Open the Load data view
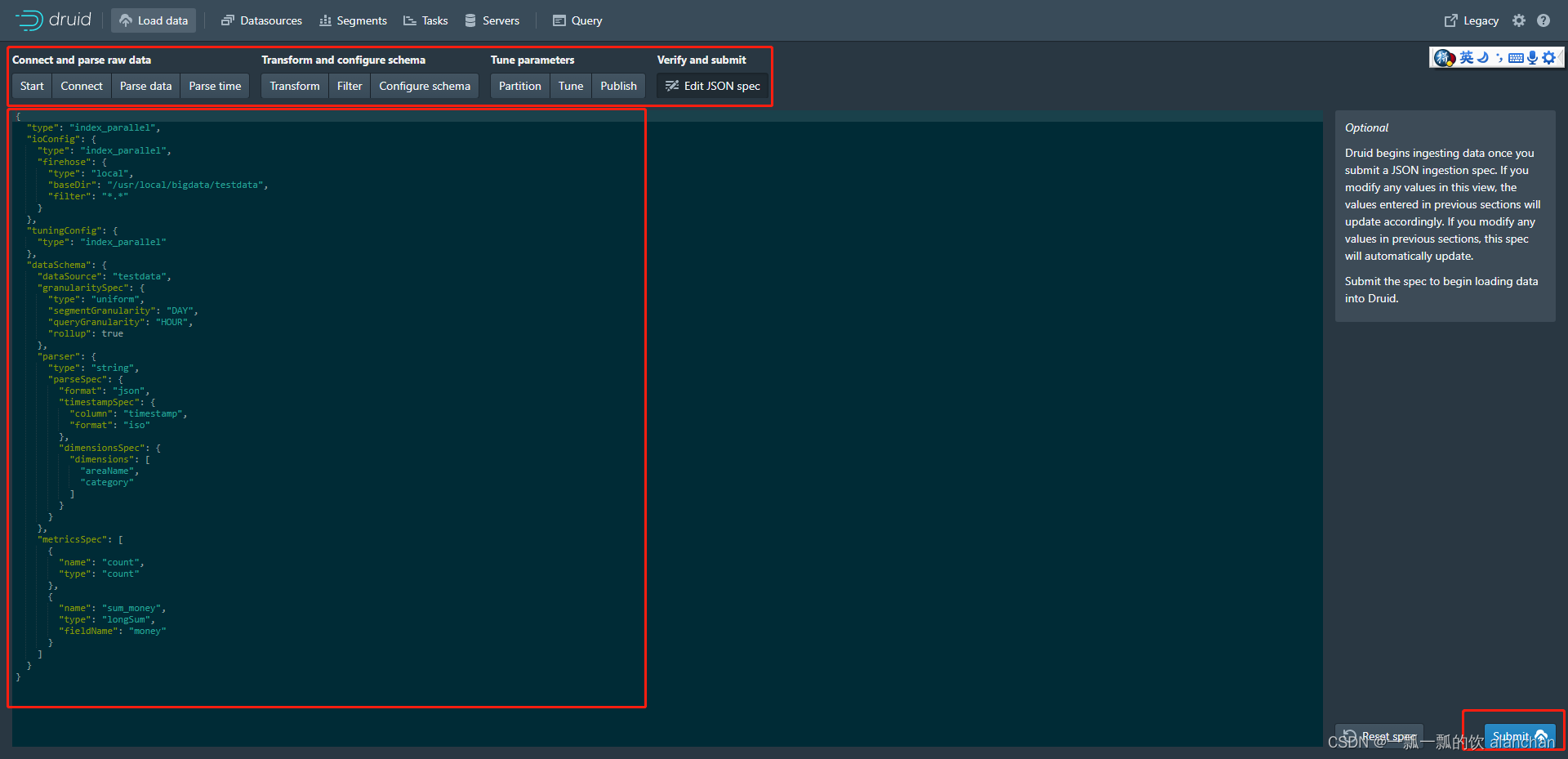 (x=154, y=20)
